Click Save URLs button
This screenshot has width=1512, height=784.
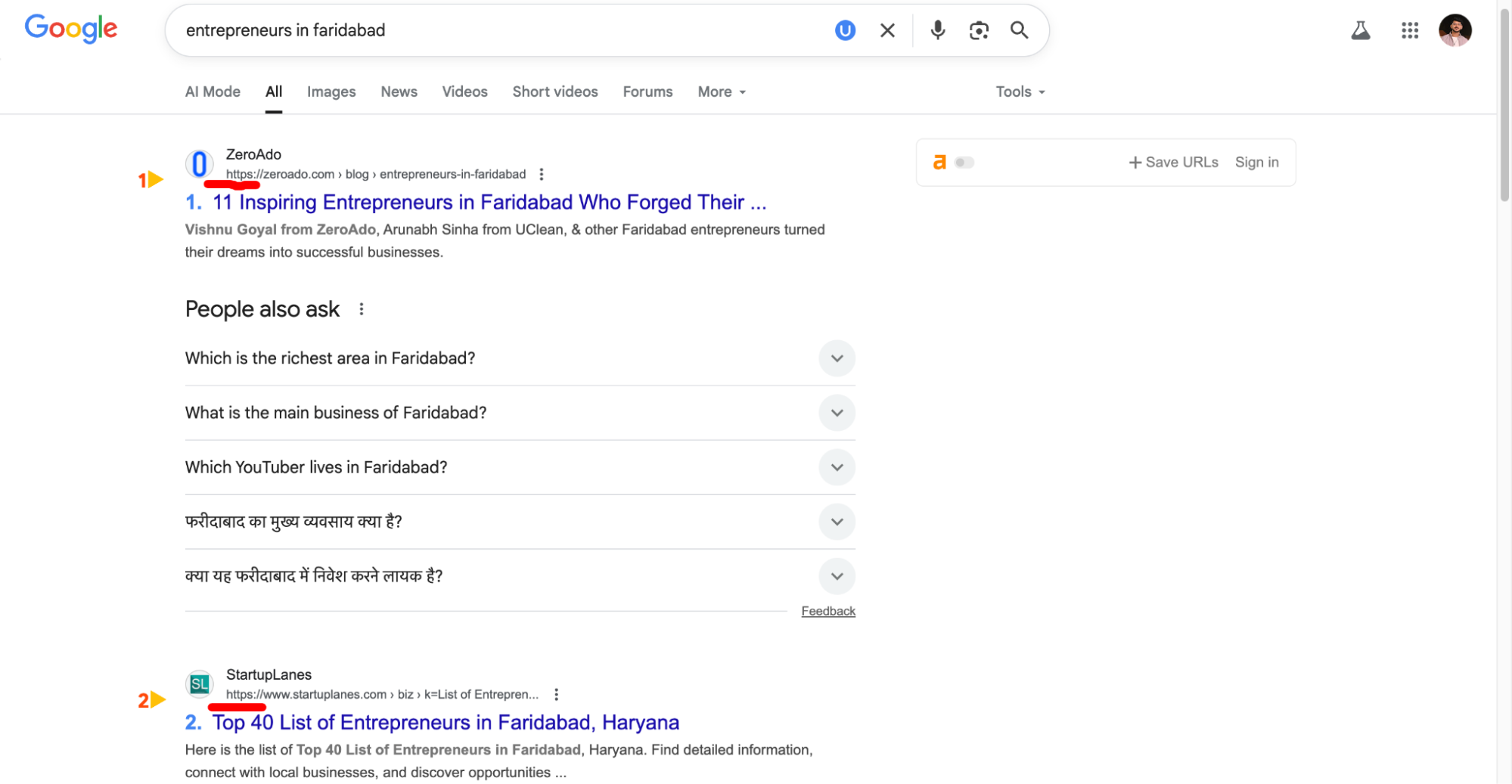(1173, 163)
